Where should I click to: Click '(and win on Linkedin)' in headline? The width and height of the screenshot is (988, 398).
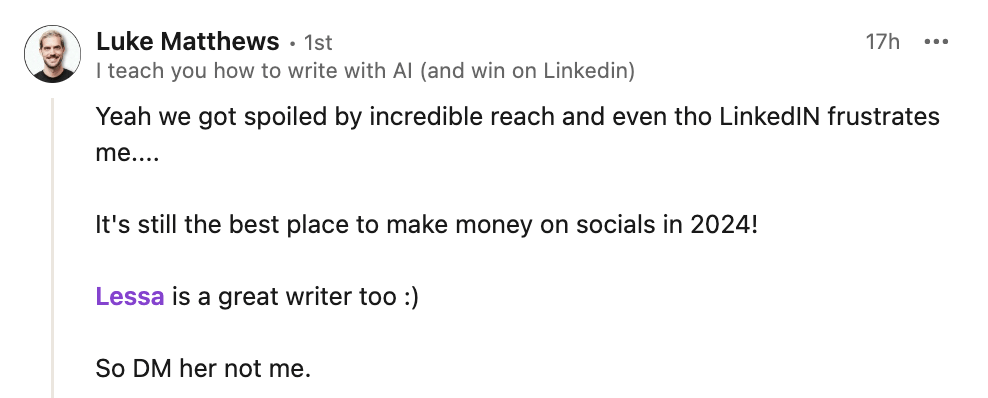pyautogui.click(x=527, y=71)
